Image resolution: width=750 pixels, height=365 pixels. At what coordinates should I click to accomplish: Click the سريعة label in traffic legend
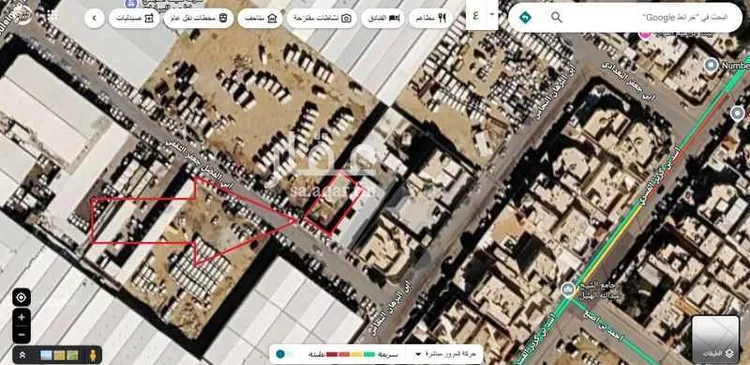(x=388, y=354)
